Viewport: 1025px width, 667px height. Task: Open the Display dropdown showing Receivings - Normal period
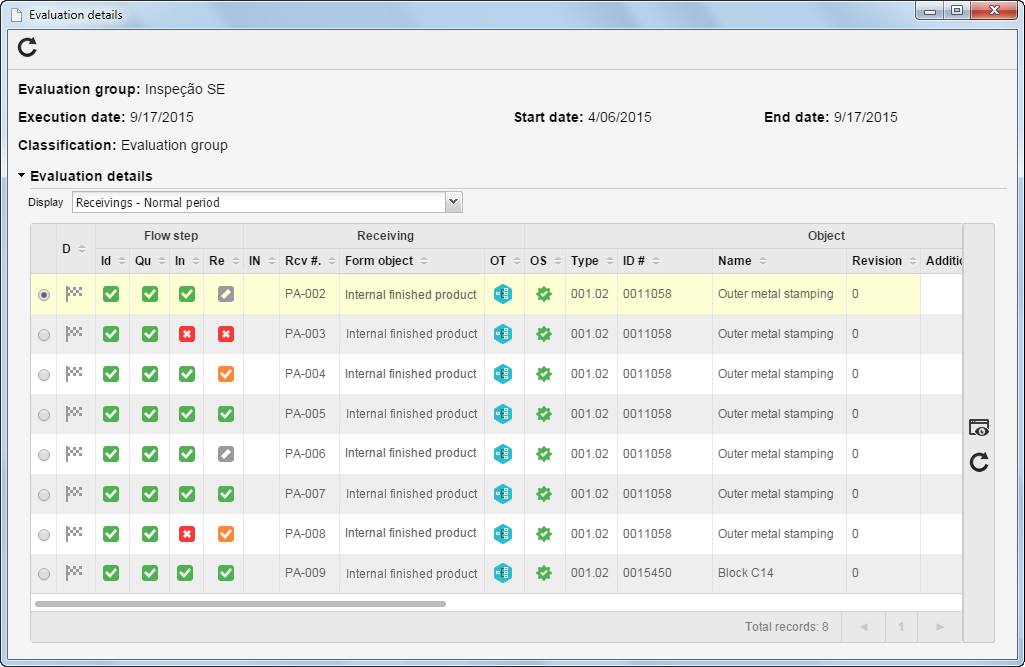(x=267, y=203)
